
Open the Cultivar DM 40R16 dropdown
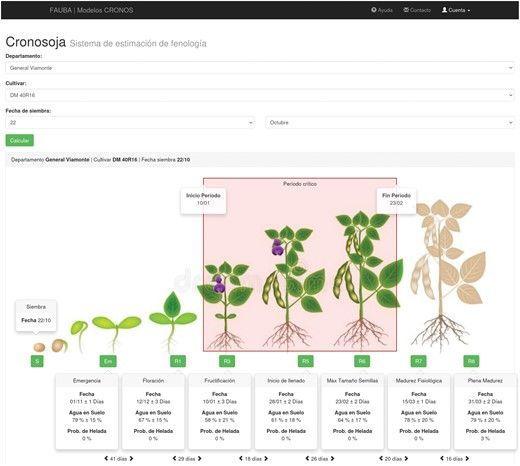260,95
